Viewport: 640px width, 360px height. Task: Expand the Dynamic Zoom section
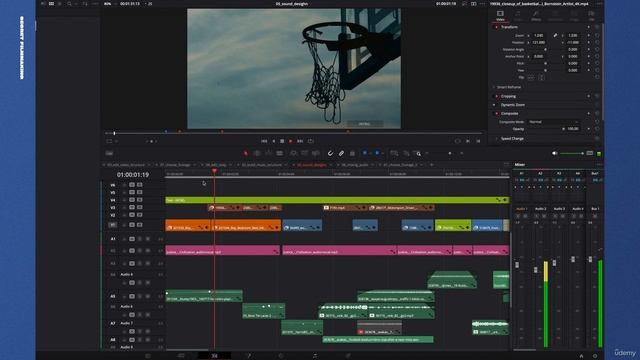click(x=513, y=105)
